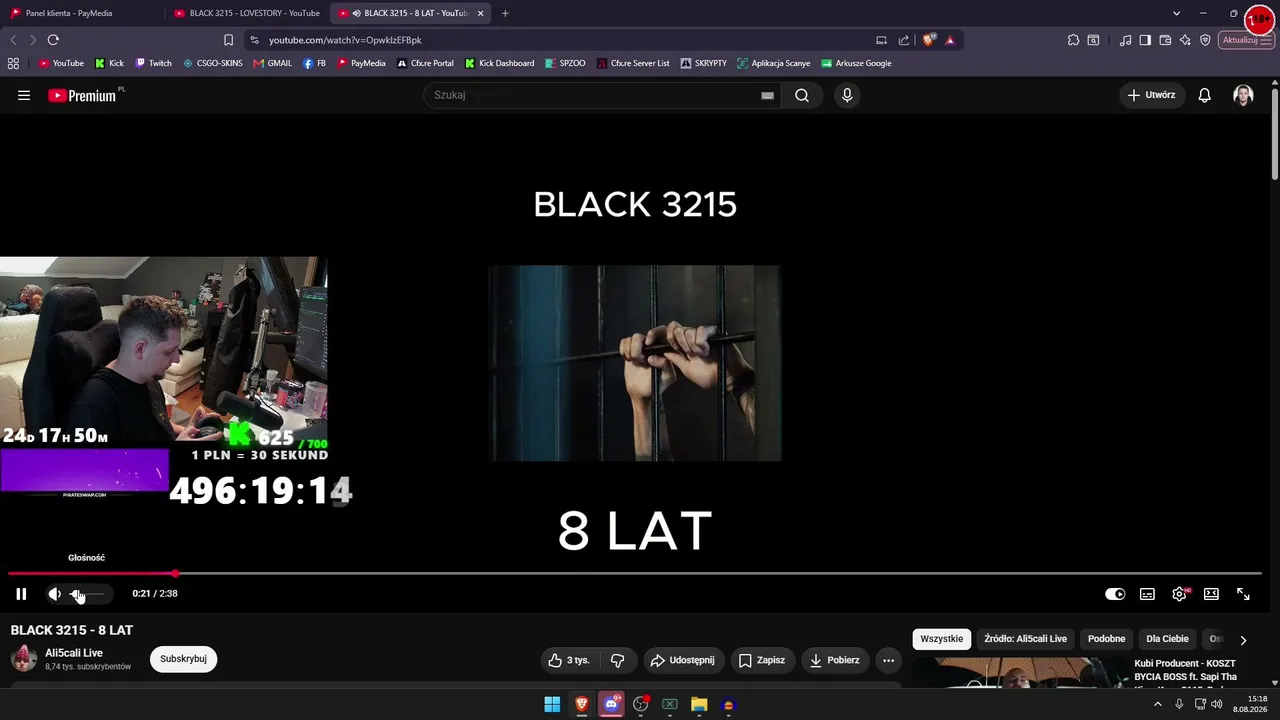Click the Subskrybuj button
The height and width of the screenshot is (720, 1280).
click(183, 659)
